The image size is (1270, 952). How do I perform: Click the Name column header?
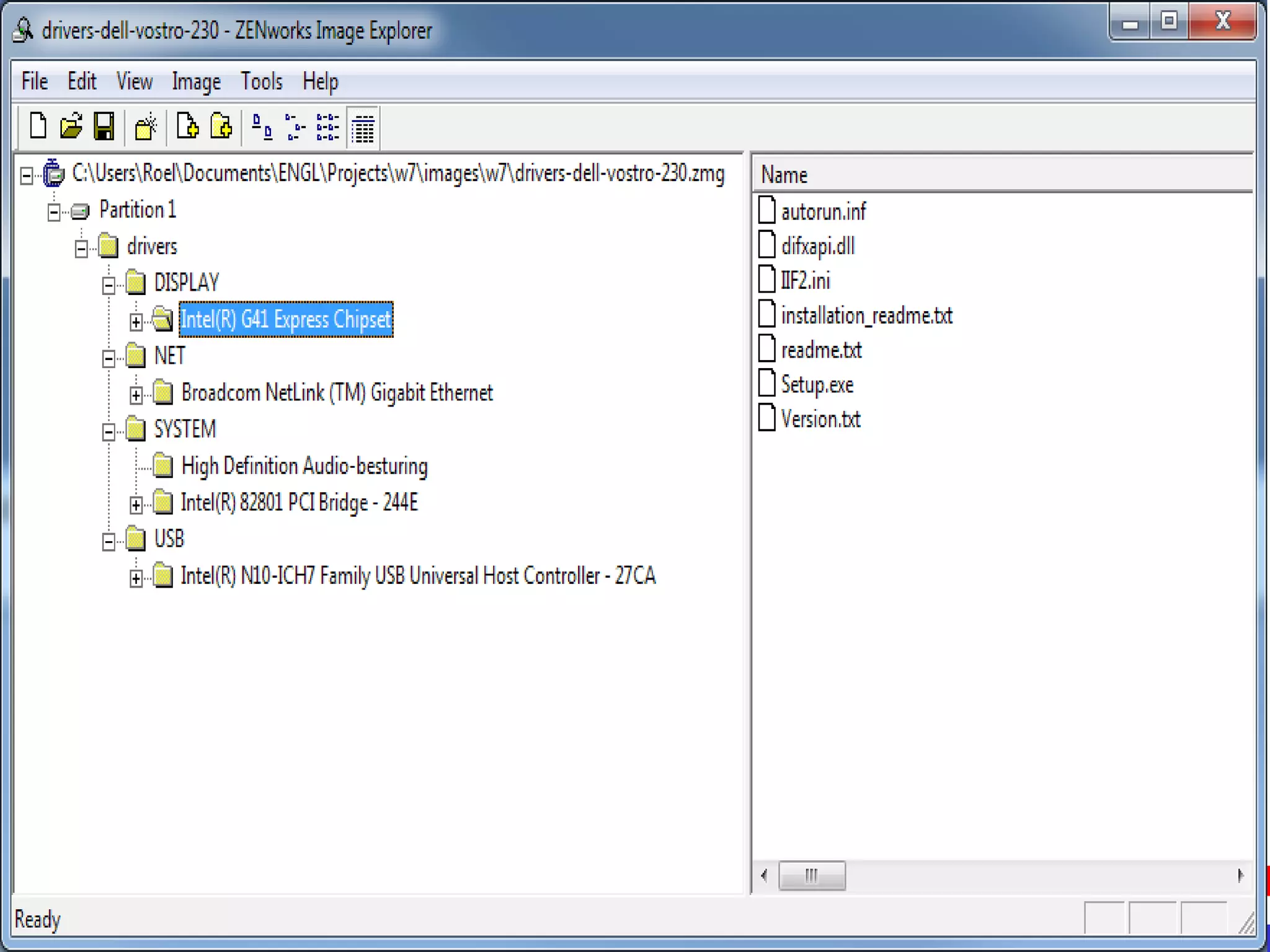[x=784, y=175]
